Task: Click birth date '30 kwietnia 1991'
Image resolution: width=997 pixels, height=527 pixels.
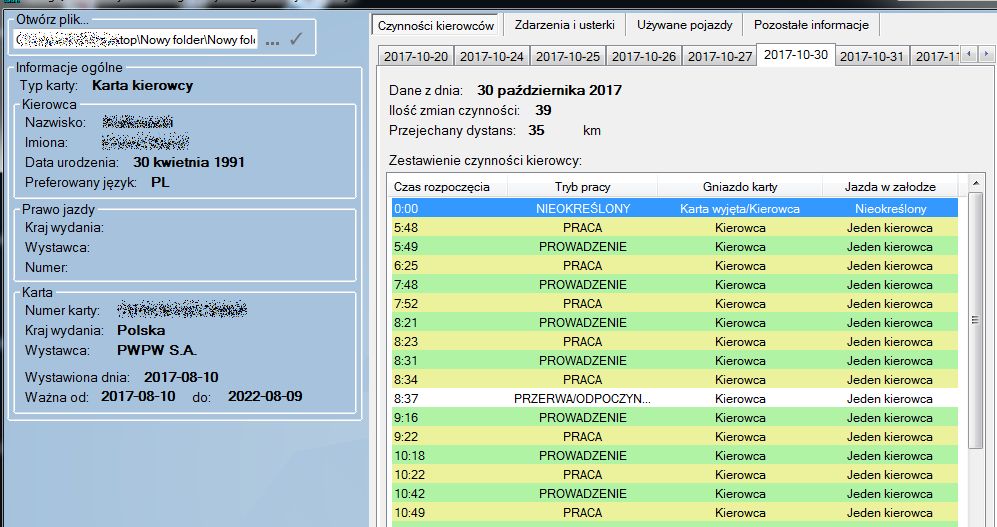Action: (189, 162)
